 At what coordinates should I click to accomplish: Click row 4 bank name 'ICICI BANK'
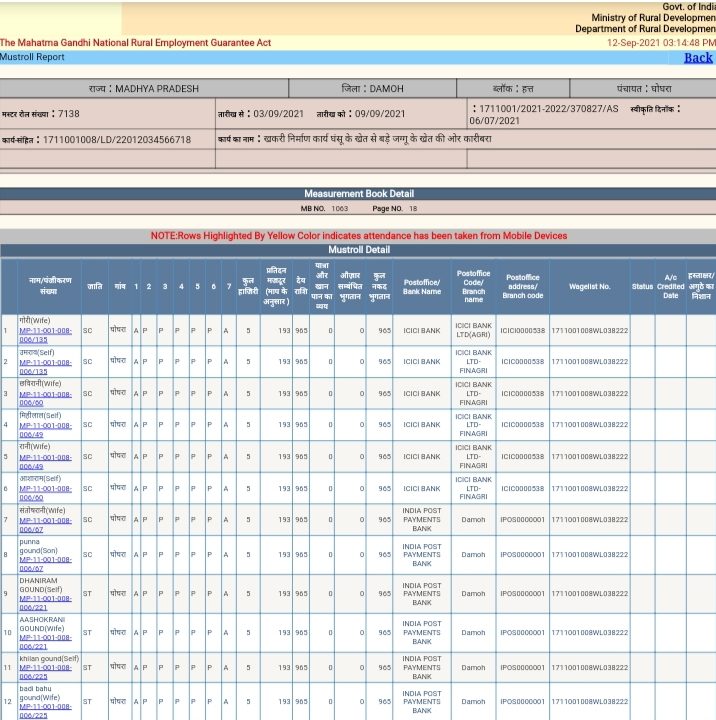[422, 425]
